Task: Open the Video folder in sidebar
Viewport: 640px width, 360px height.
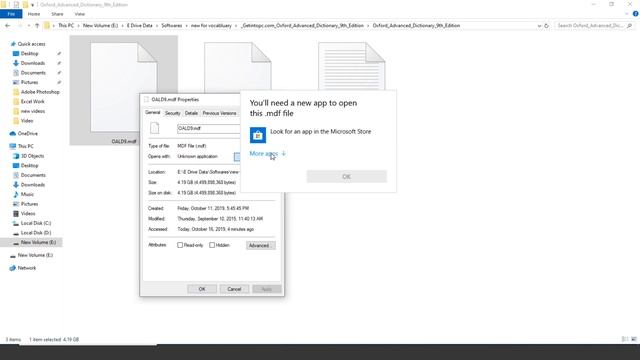Action: tap(27, 120)
